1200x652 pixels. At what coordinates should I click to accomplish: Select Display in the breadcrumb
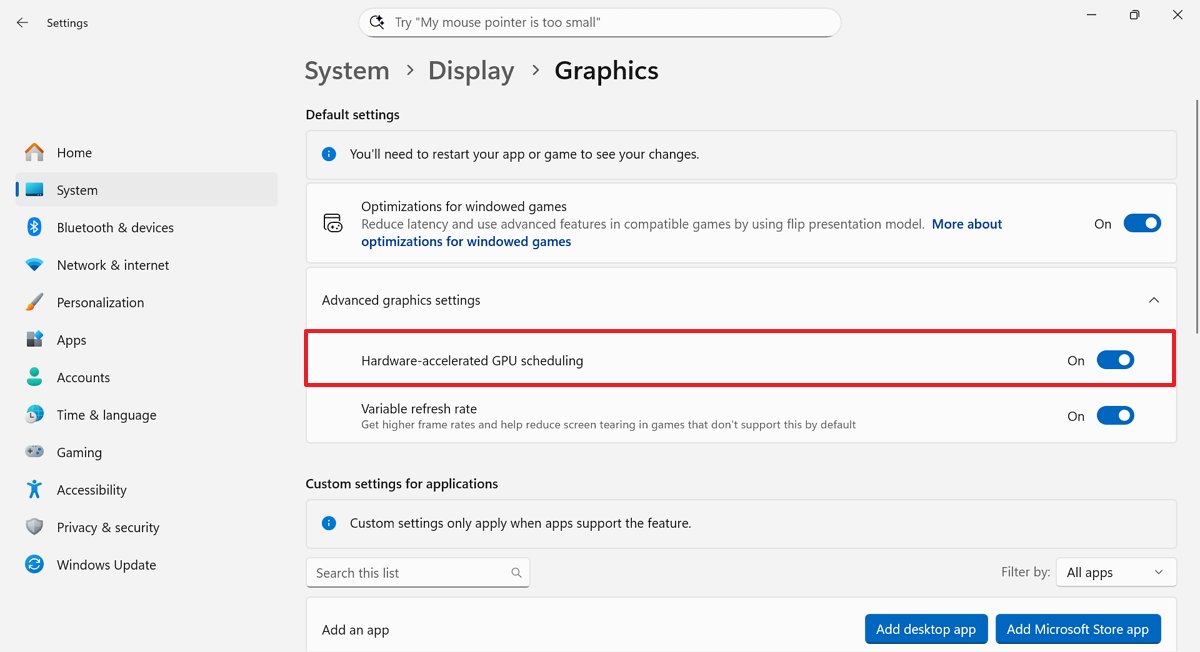pyautogui.click(x=471, y=70)
